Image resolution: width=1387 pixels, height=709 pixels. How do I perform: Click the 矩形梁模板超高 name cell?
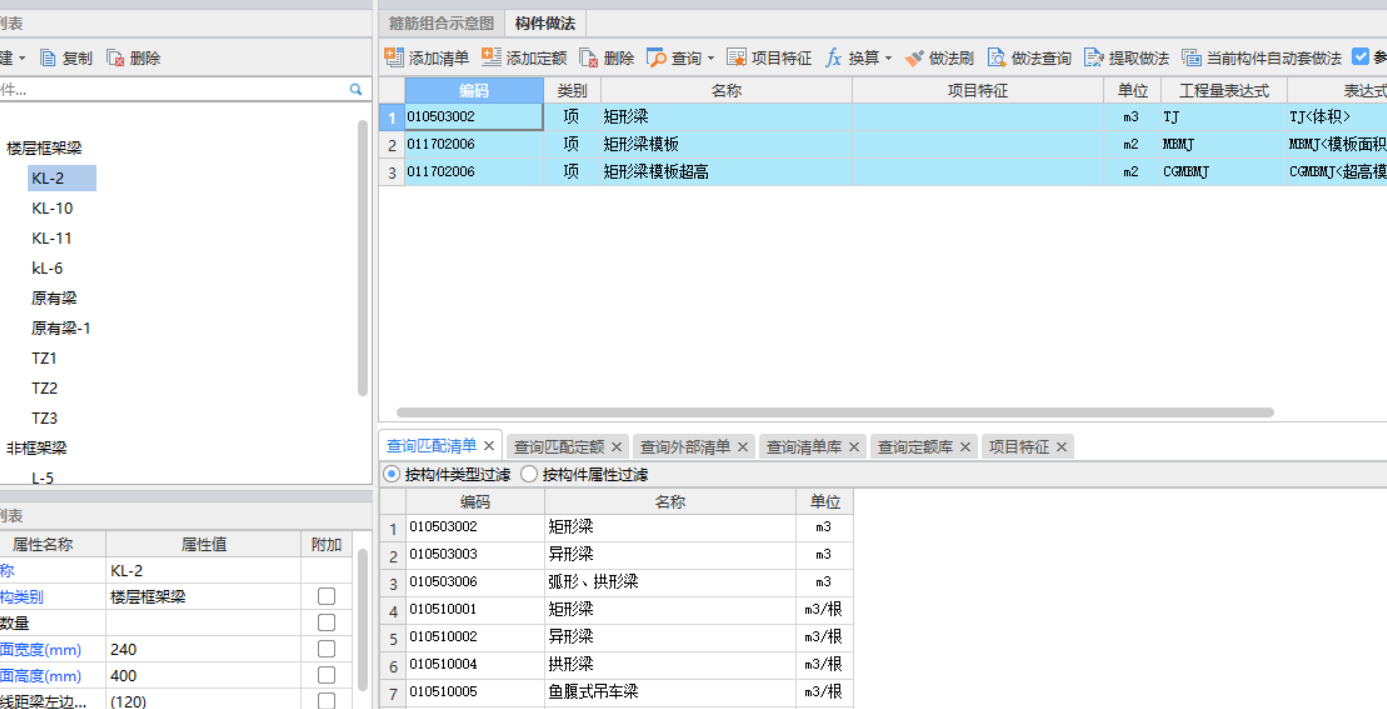(x=726, y=171)
